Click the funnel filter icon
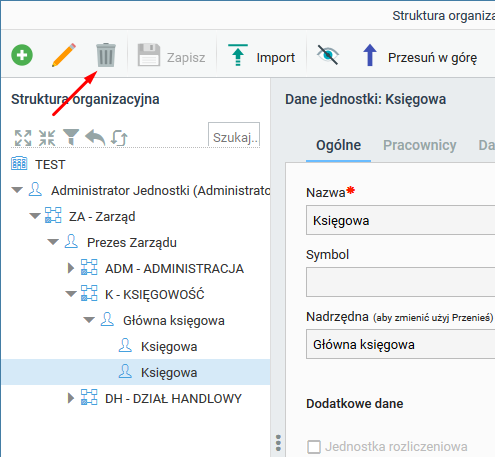The height and width of the screenshot is (457, 495). tap(71, 137)
